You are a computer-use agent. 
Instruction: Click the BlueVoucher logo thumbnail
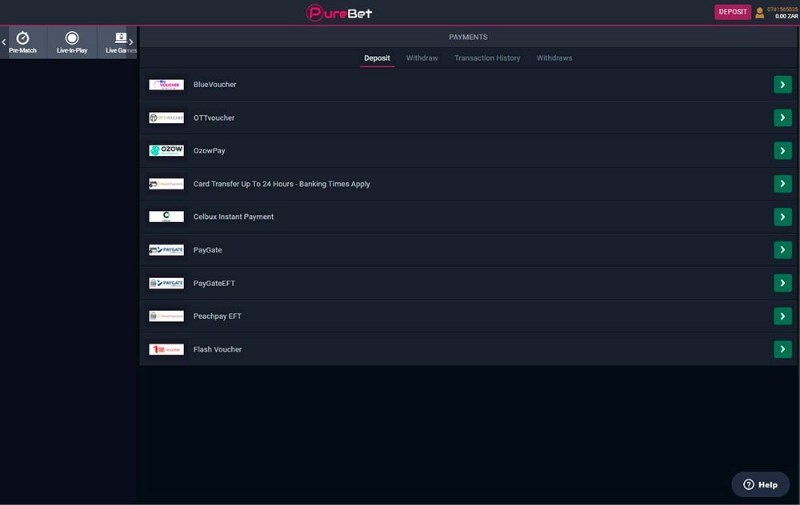[x=166, y=85]
